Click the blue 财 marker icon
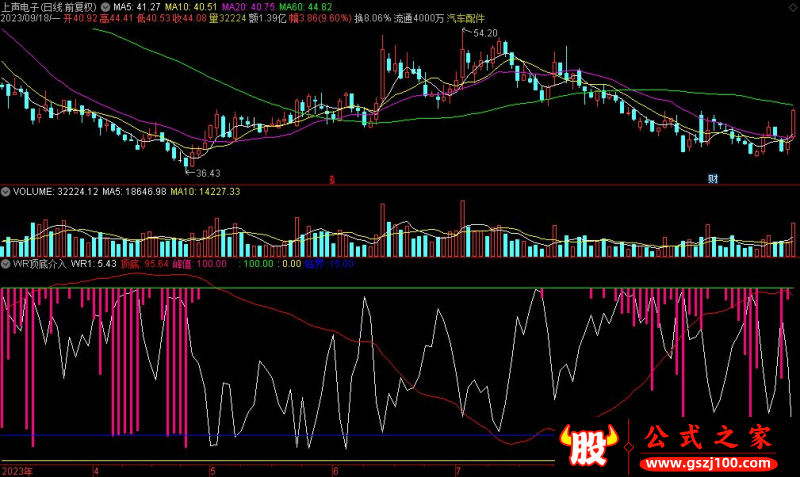 713,179
